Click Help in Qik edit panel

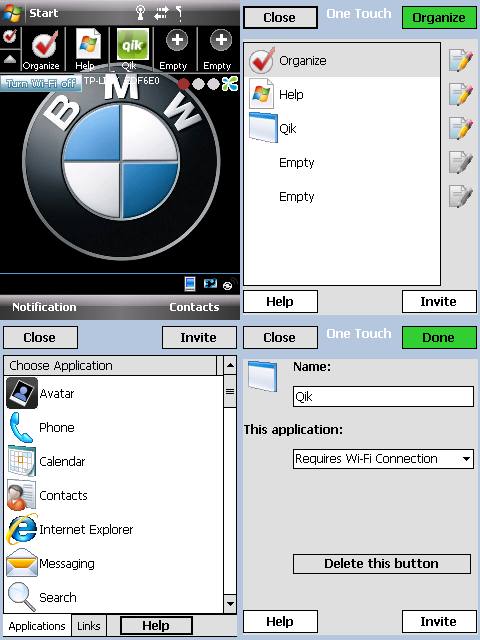(280, 622)
